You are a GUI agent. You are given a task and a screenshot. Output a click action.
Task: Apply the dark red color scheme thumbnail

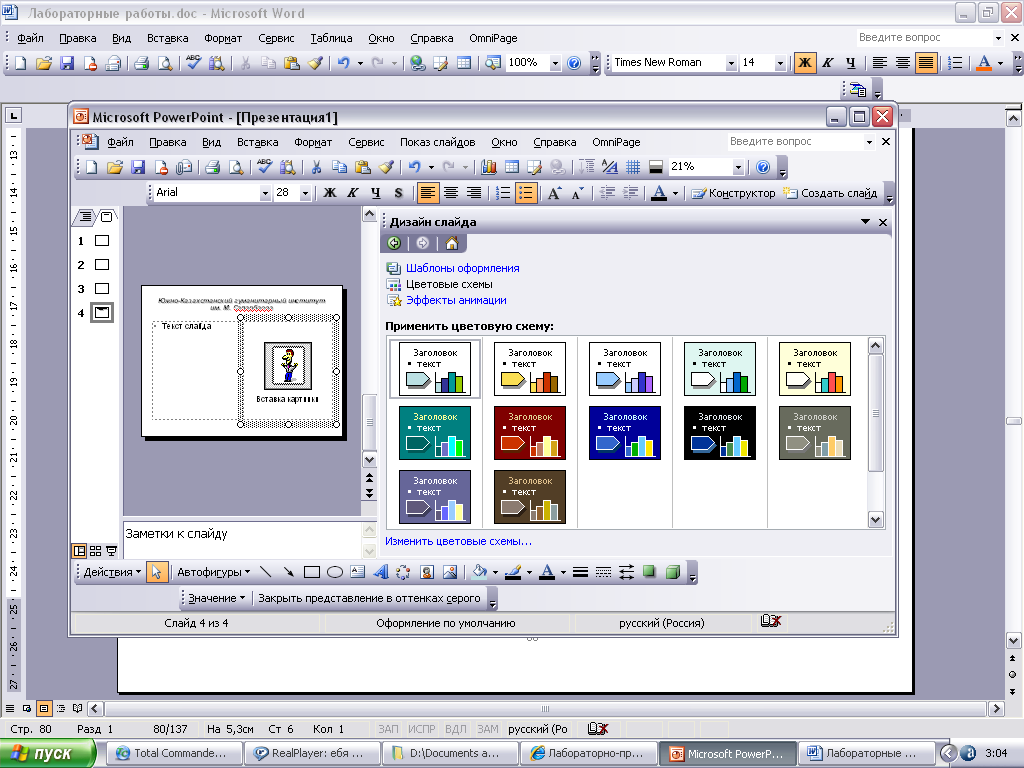(530, 433)
